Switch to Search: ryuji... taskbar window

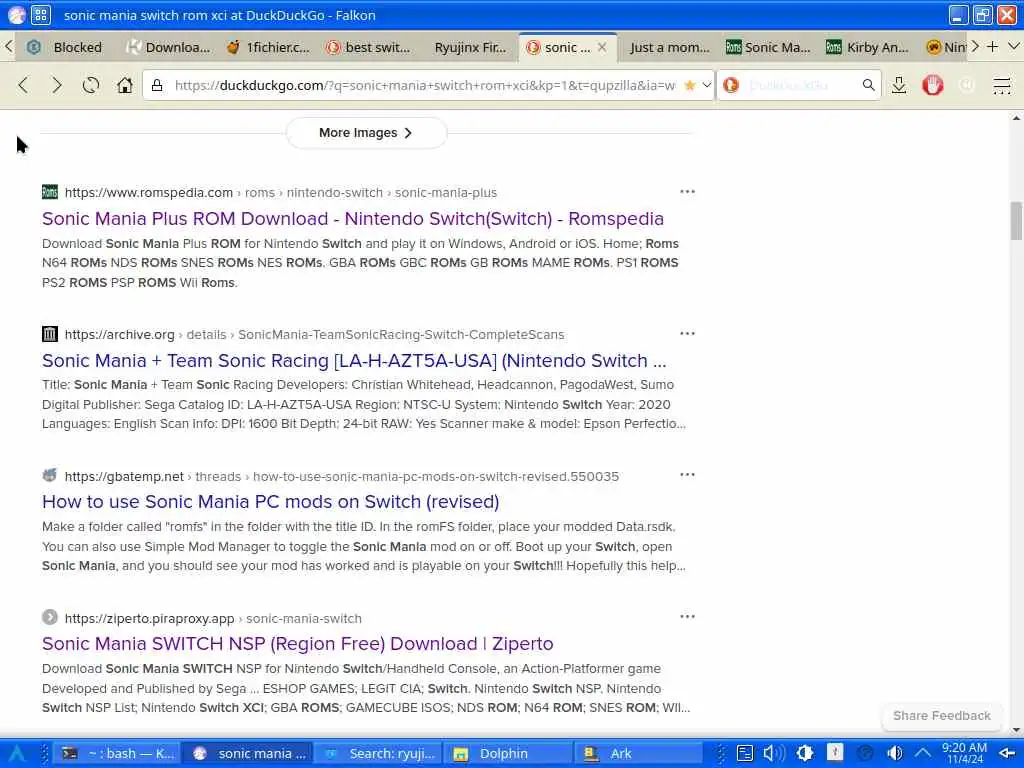tap(379, 754)
